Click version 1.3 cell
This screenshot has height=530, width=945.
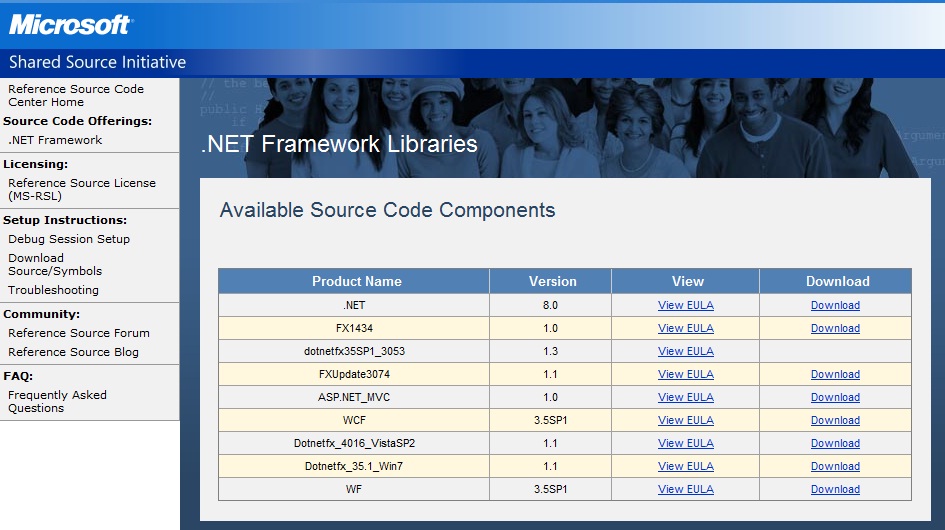coord(550,351)
